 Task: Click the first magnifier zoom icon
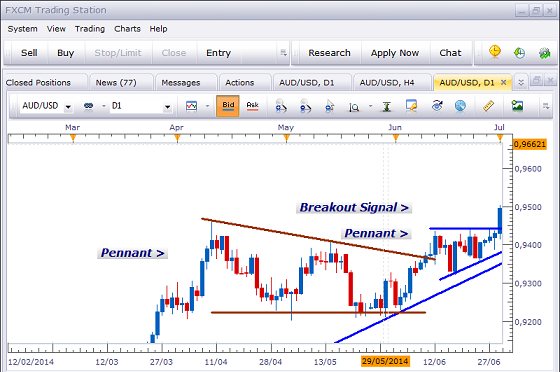[281, 106]
